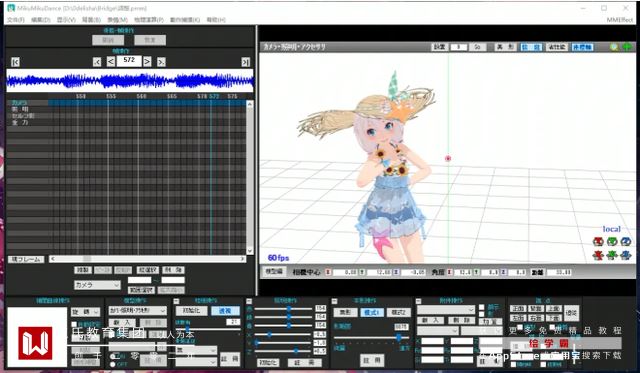Open the second menu in the menu bar
This screenshot has width=640, height=373.
tap(40, 20)
